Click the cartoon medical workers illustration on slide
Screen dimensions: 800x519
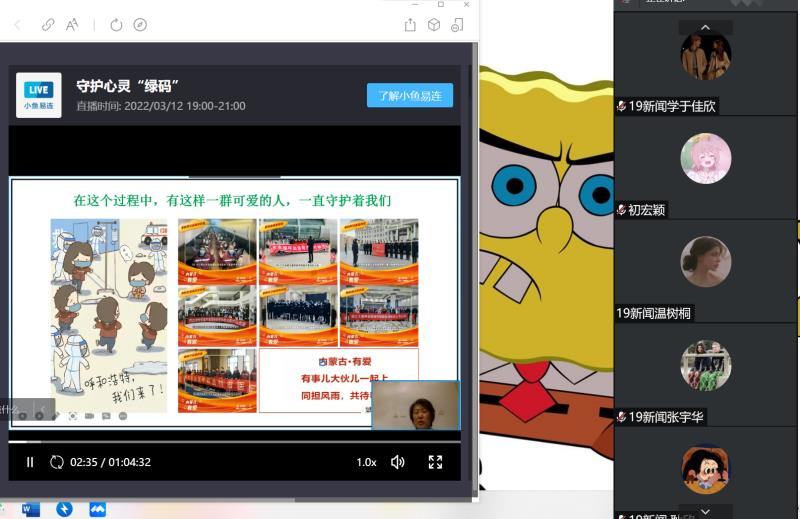click(x=109, y=315)
